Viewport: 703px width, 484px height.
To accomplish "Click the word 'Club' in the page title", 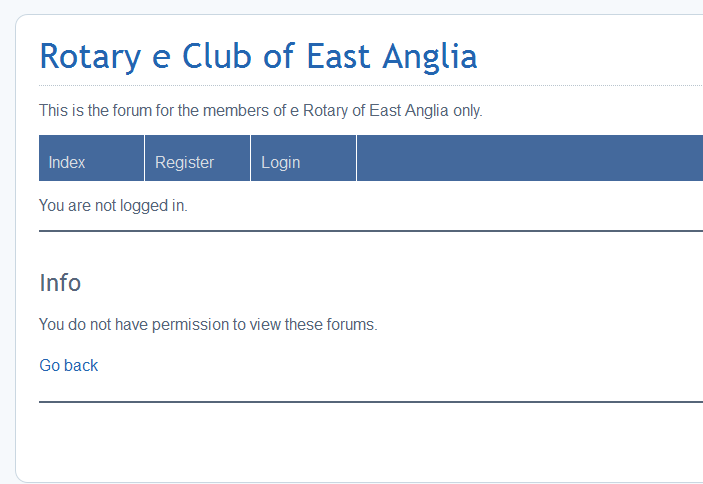I will [x=217, y=56].
